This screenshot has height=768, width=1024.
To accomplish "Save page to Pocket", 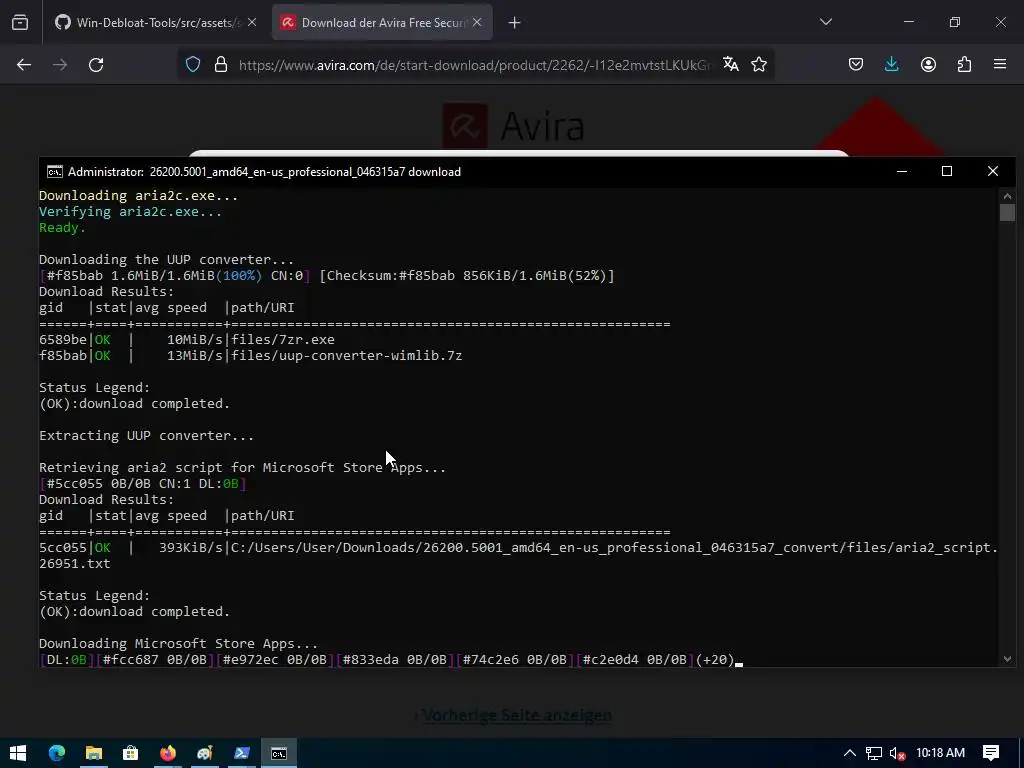I will pyautogui.click(x=856, y=64).
